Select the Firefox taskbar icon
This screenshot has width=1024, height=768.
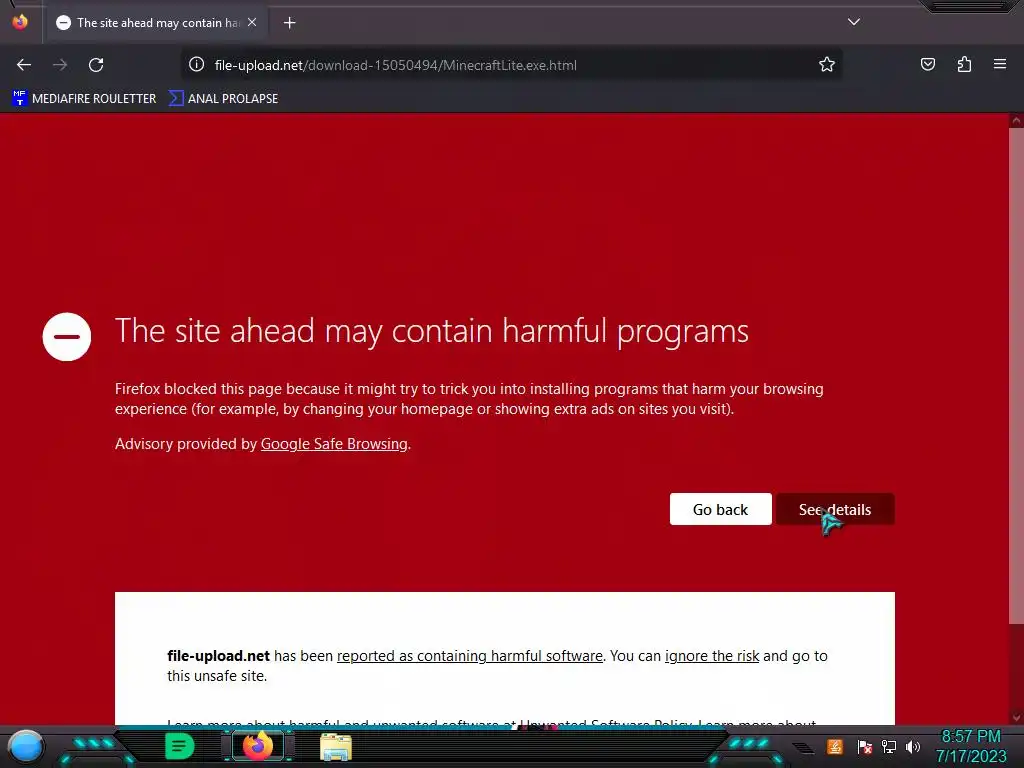click(258, 746)
